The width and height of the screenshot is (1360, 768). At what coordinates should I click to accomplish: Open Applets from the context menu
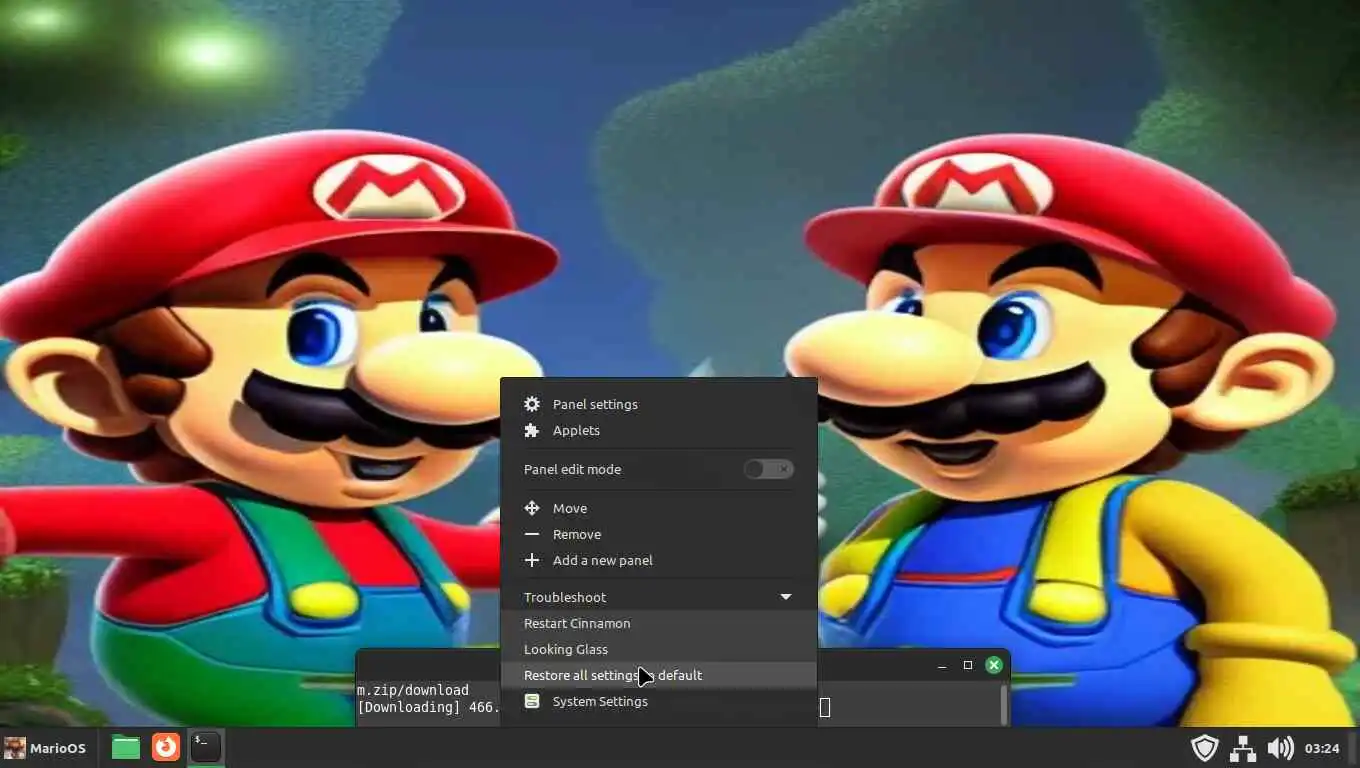pos(658,430)
